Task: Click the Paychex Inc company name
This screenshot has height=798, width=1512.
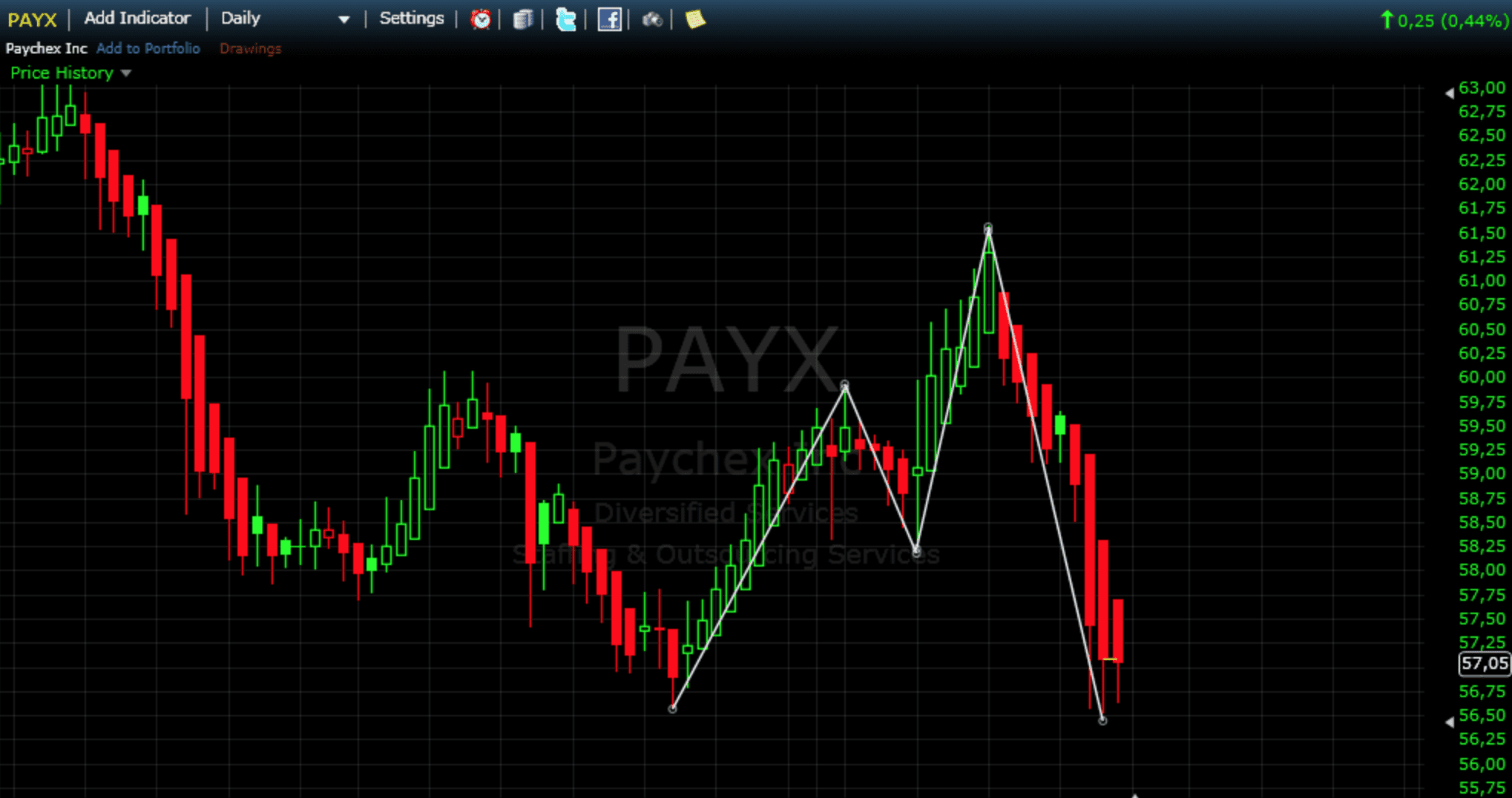Action: (46, 48)
